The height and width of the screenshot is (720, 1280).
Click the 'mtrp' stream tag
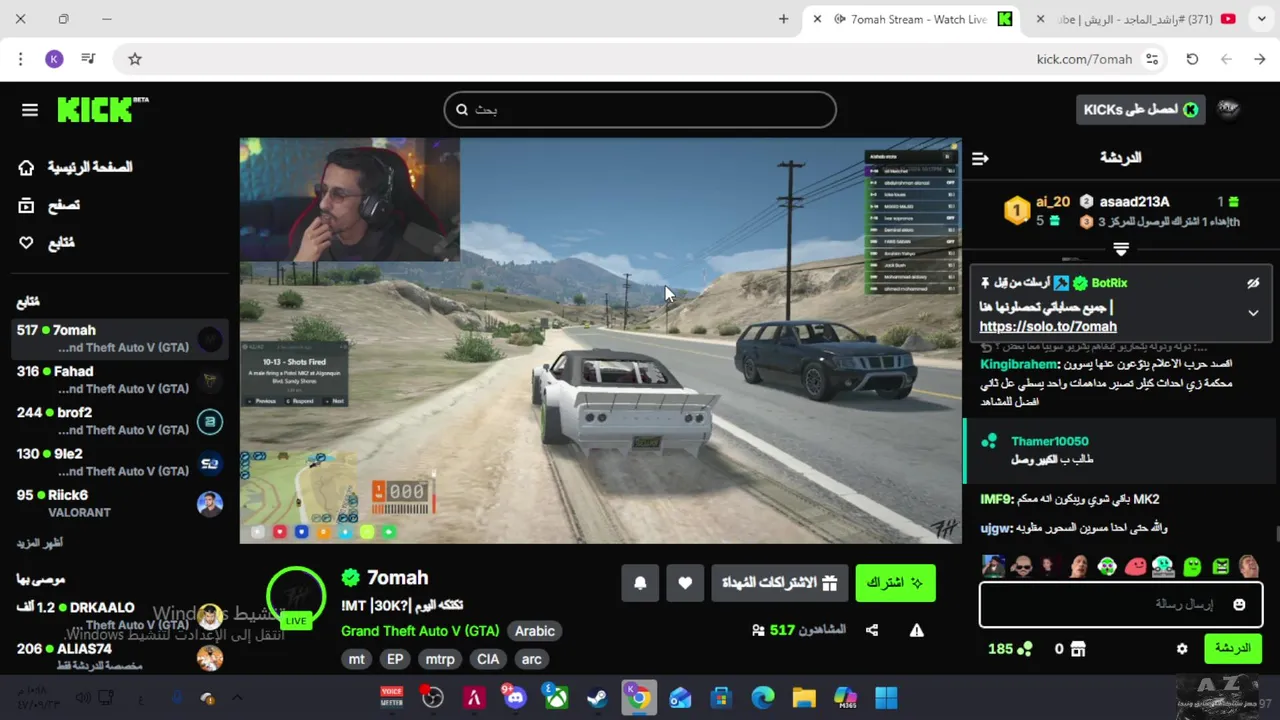[440, 659]
